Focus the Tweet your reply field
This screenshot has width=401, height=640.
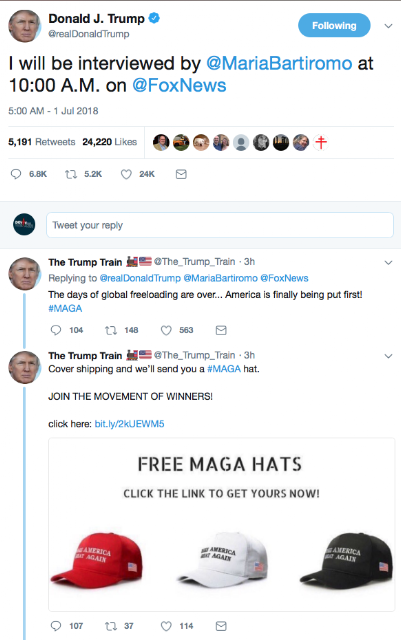coord(220,225)
